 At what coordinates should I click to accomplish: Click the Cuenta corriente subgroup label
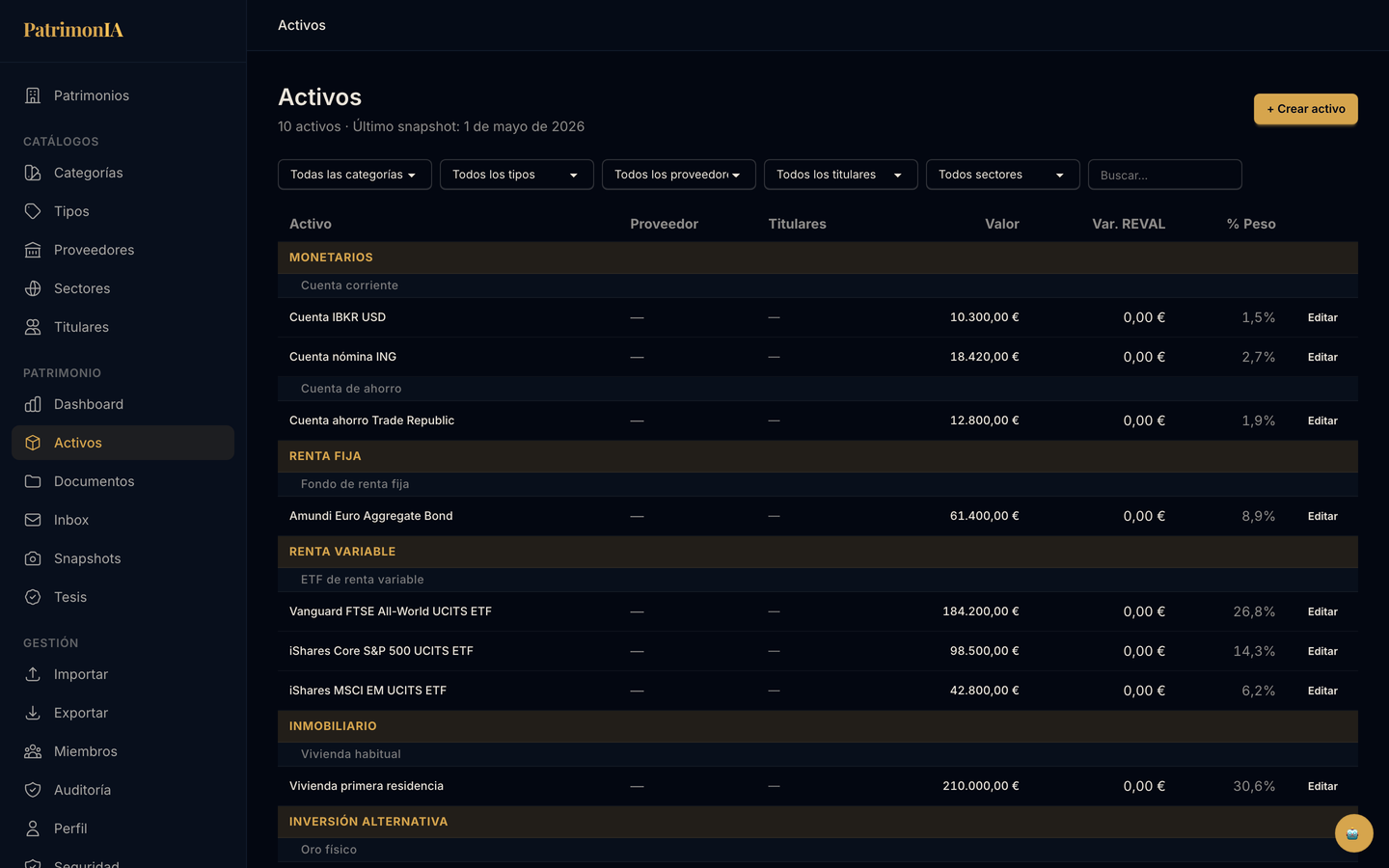pyautogui.click(x=349, y=285)
